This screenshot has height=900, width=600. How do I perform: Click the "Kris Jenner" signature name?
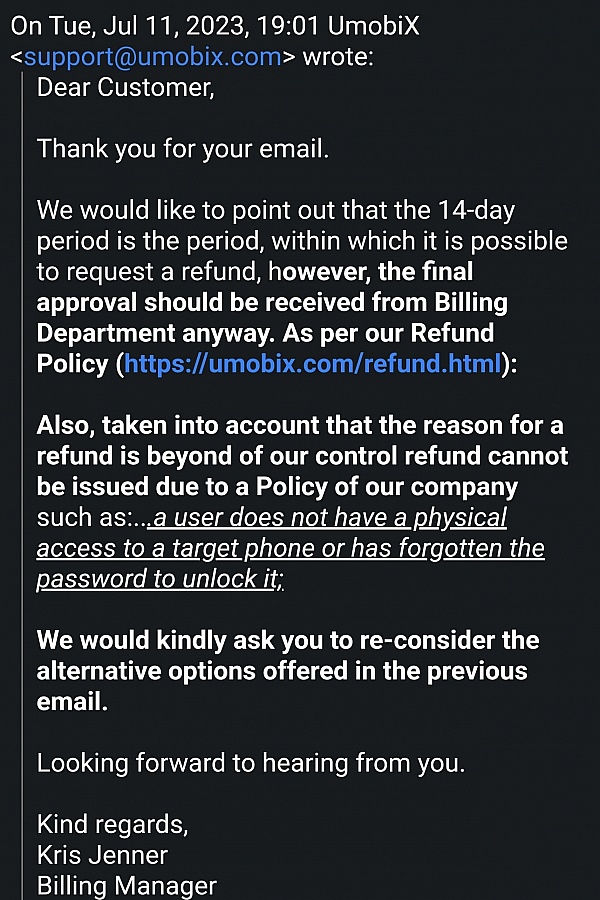click(x=102, y=856)
